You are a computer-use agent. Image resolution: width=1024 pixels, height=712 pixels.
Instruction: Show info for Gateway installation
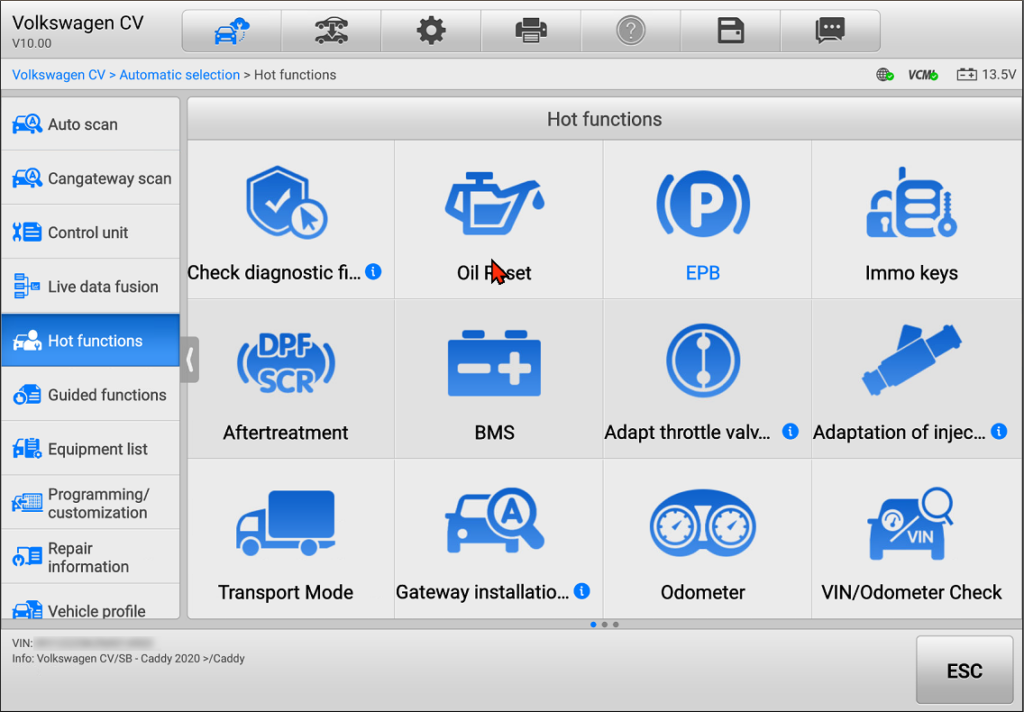(582, 591)
